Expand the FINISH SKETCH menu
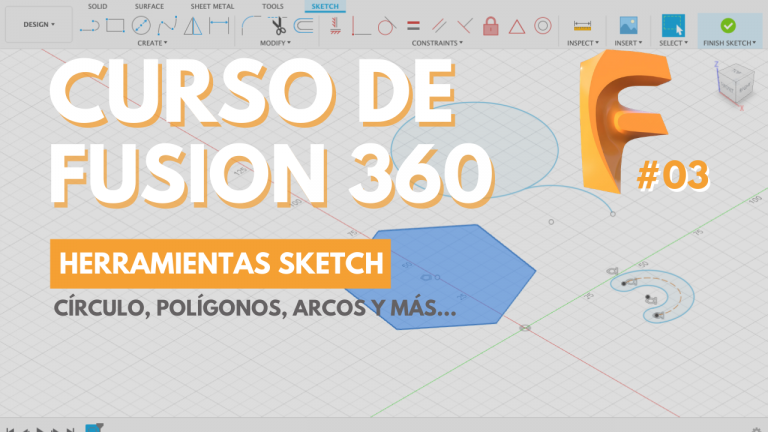 click(x=729, y=43)
